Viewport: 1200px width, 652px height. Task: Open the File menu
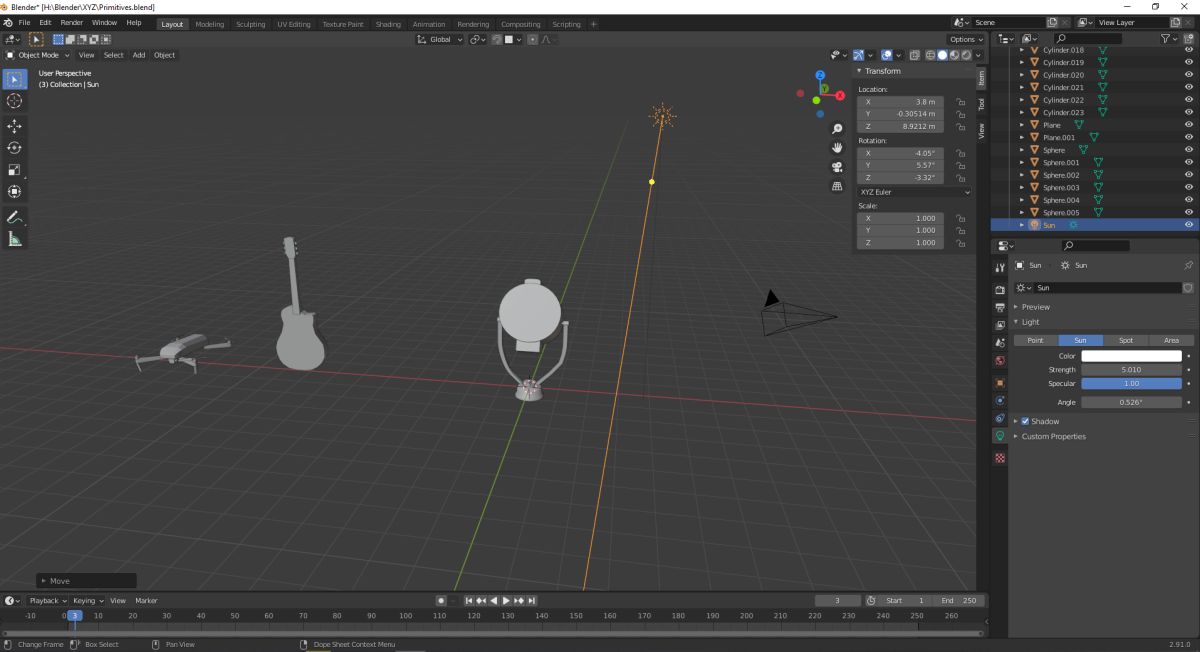[x=24, y=22]
